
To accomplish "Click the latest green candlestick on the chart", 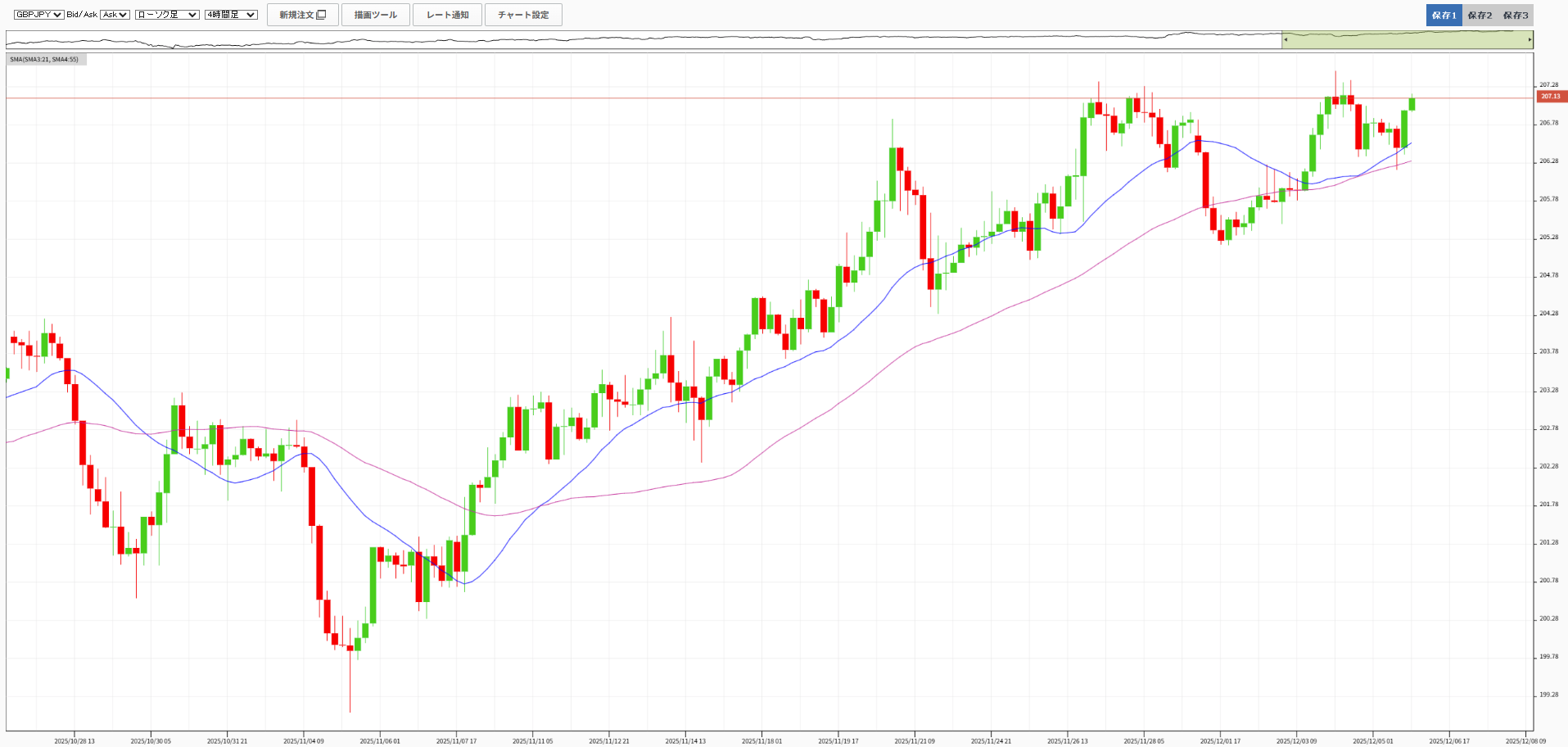I will click(x=1412, y=104).
